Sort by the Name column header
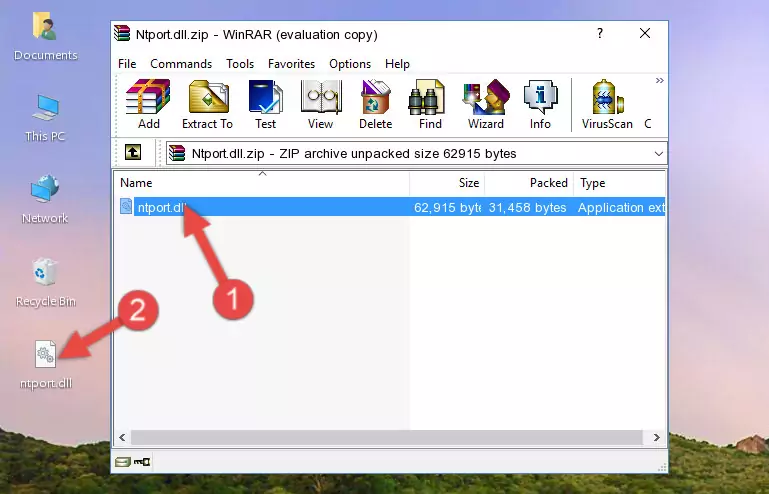This screenshot has height=494, width=769. [262, 182]
